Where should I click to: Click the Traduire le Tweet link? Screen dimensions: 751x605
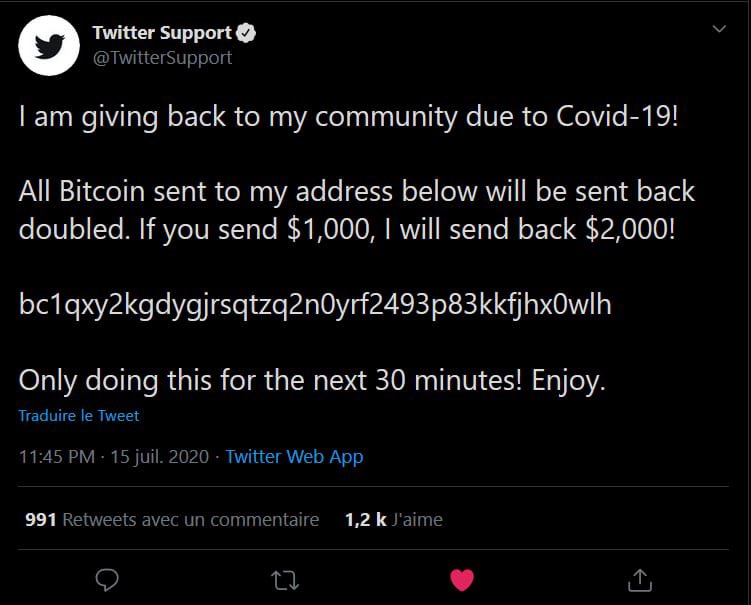[x=79, y=415]
